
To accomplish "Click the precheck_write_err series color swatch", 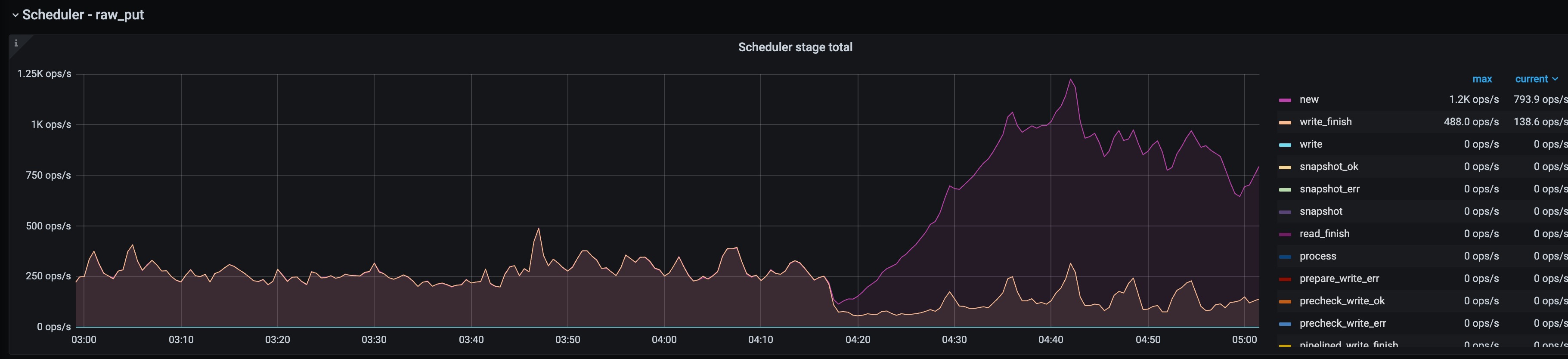I will pos(1285,324).
